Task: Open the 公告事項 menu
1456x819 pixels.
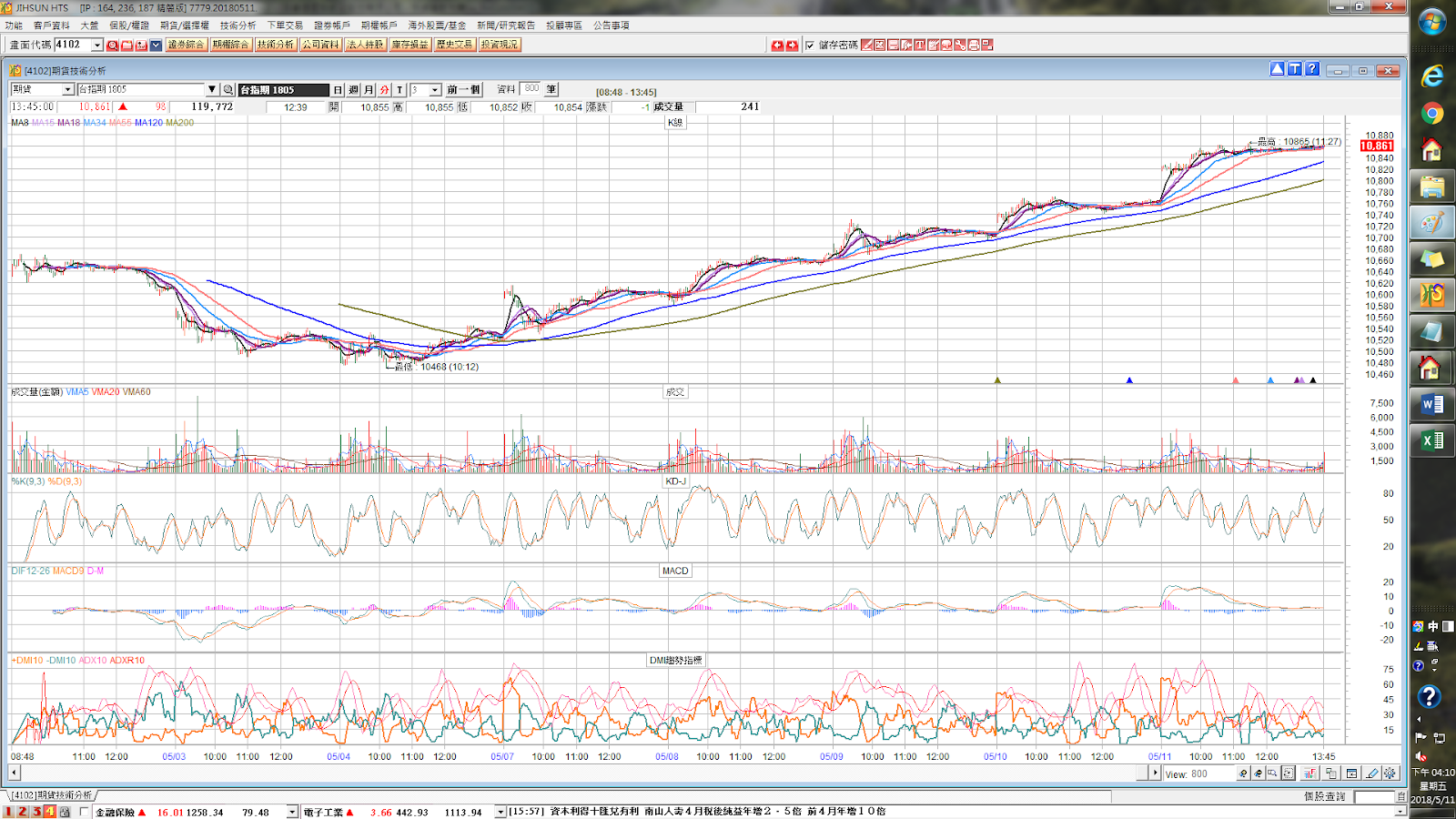Action: point(612,25)
